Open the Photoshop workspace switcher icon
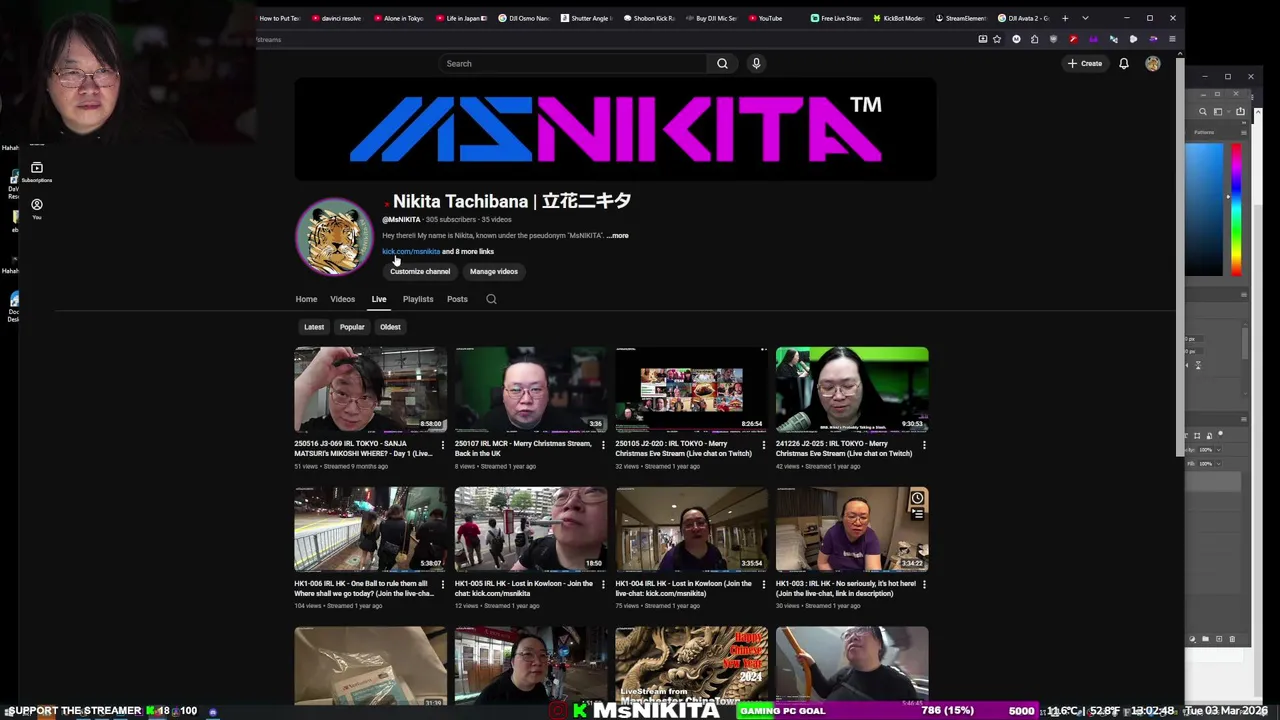This screenshot has width=1280, height=720. point(1218,111)
